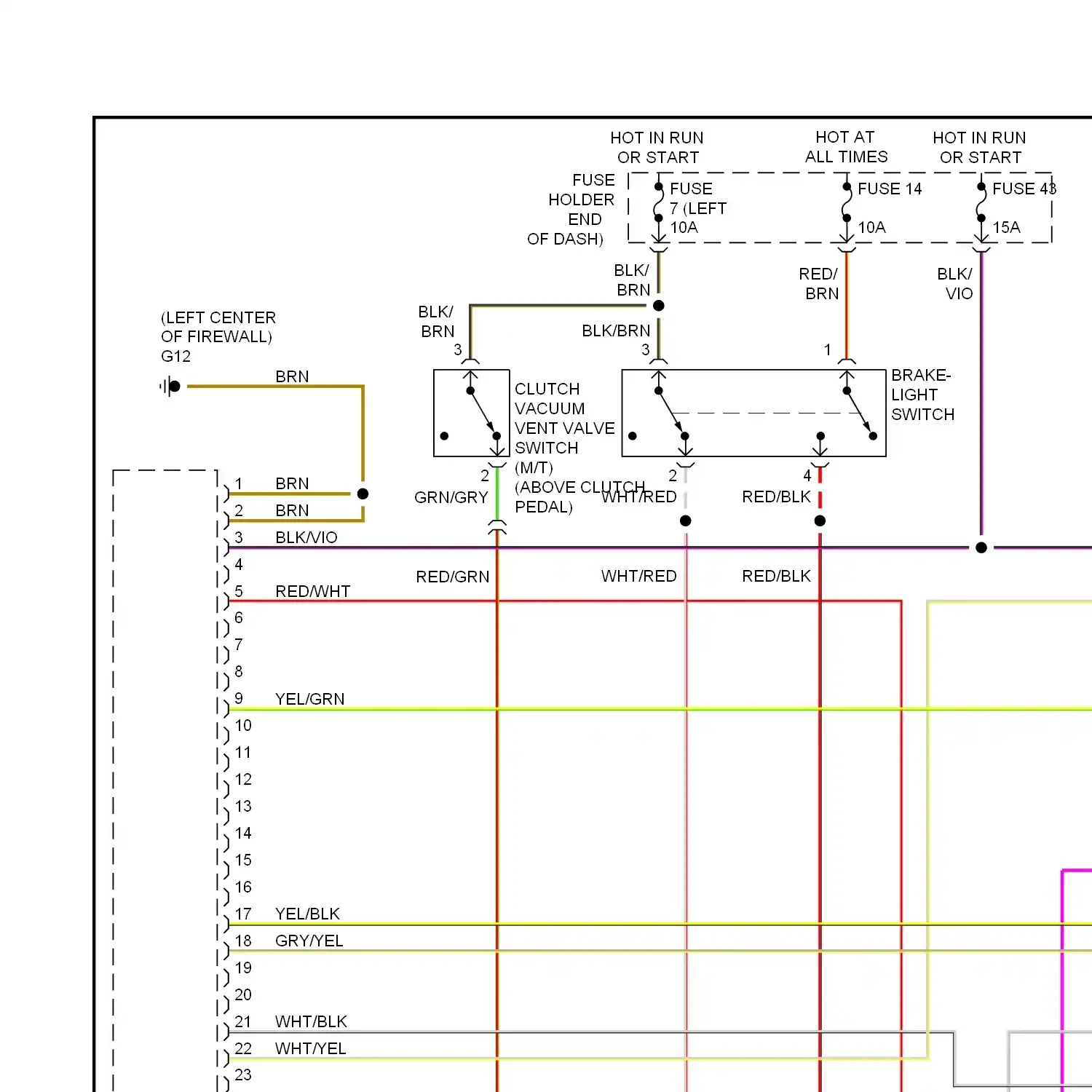The image size is (1092, 1092).
Task: Select the (M/T) note text
Action: [534, 467]
